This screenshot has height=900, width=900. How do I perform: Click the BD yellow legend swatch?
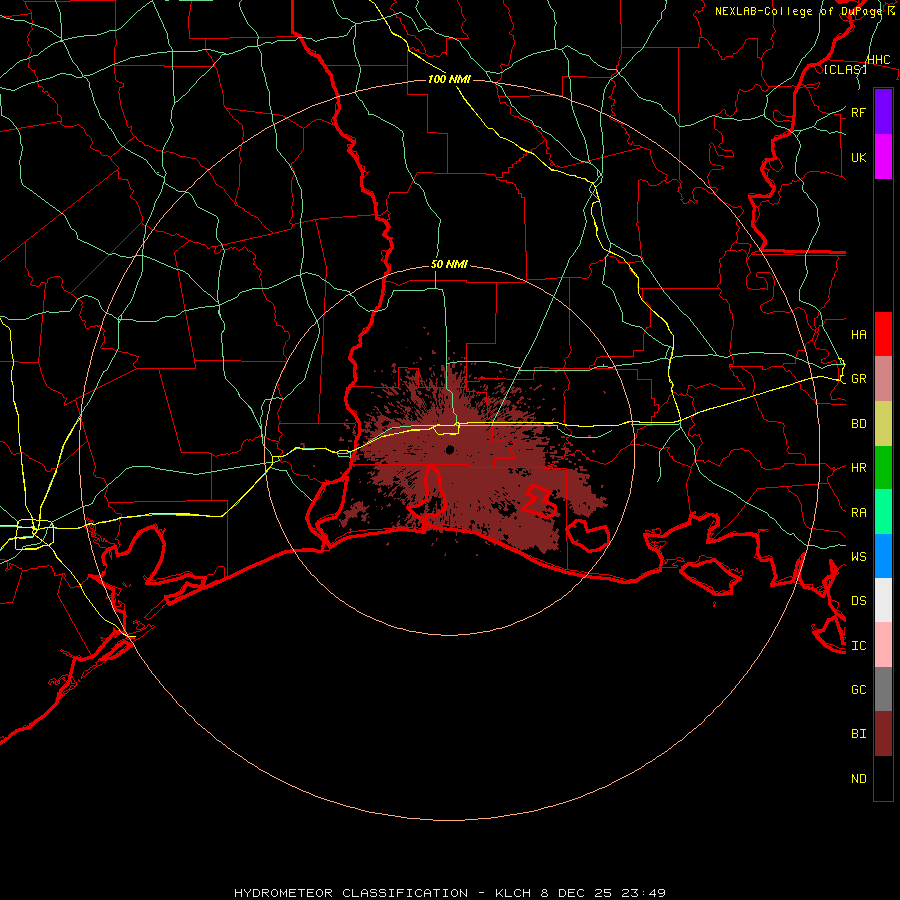883,423
